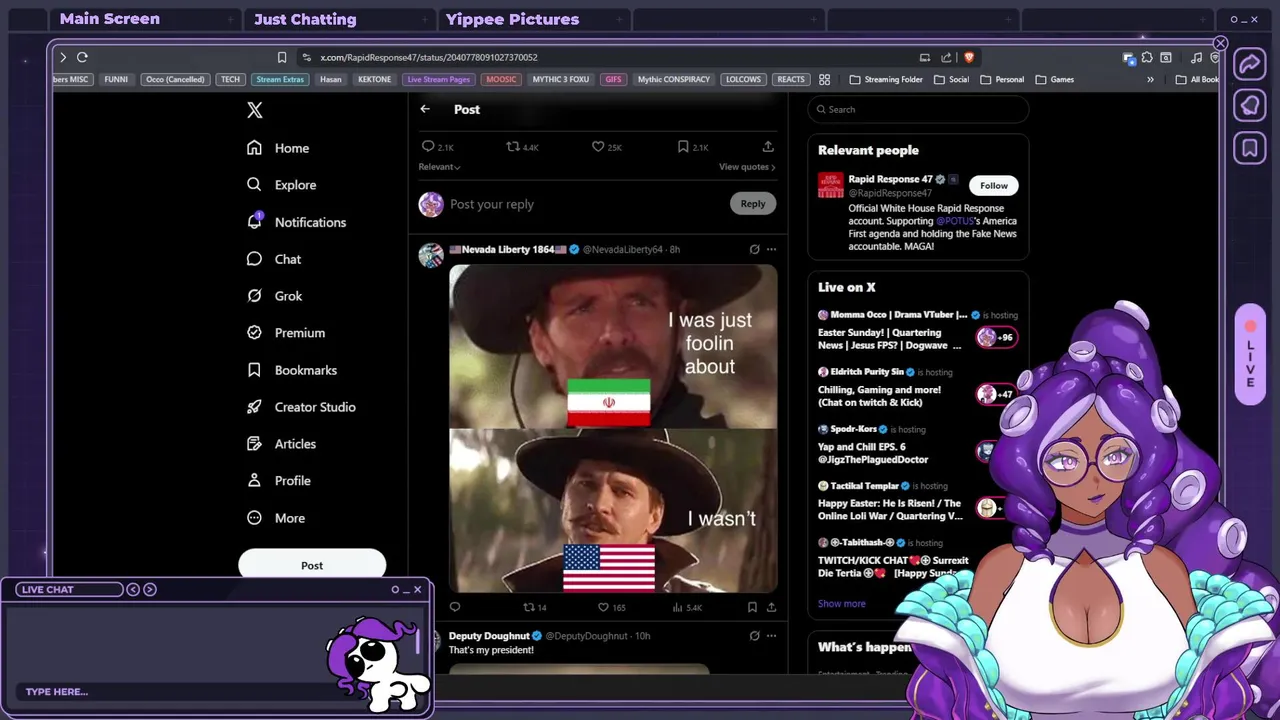Bookmark the Nevada Liberty post

tap(752, 607)
